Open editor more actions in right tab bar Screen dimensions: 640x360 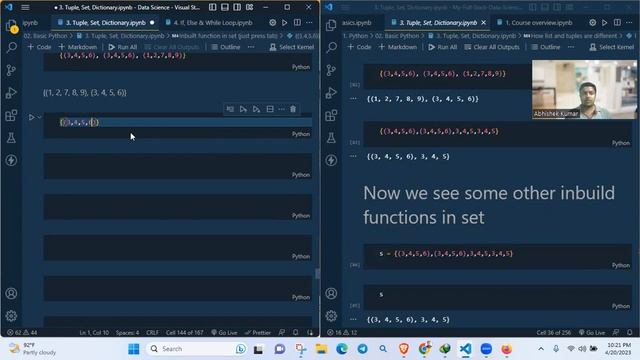[629, 23]
